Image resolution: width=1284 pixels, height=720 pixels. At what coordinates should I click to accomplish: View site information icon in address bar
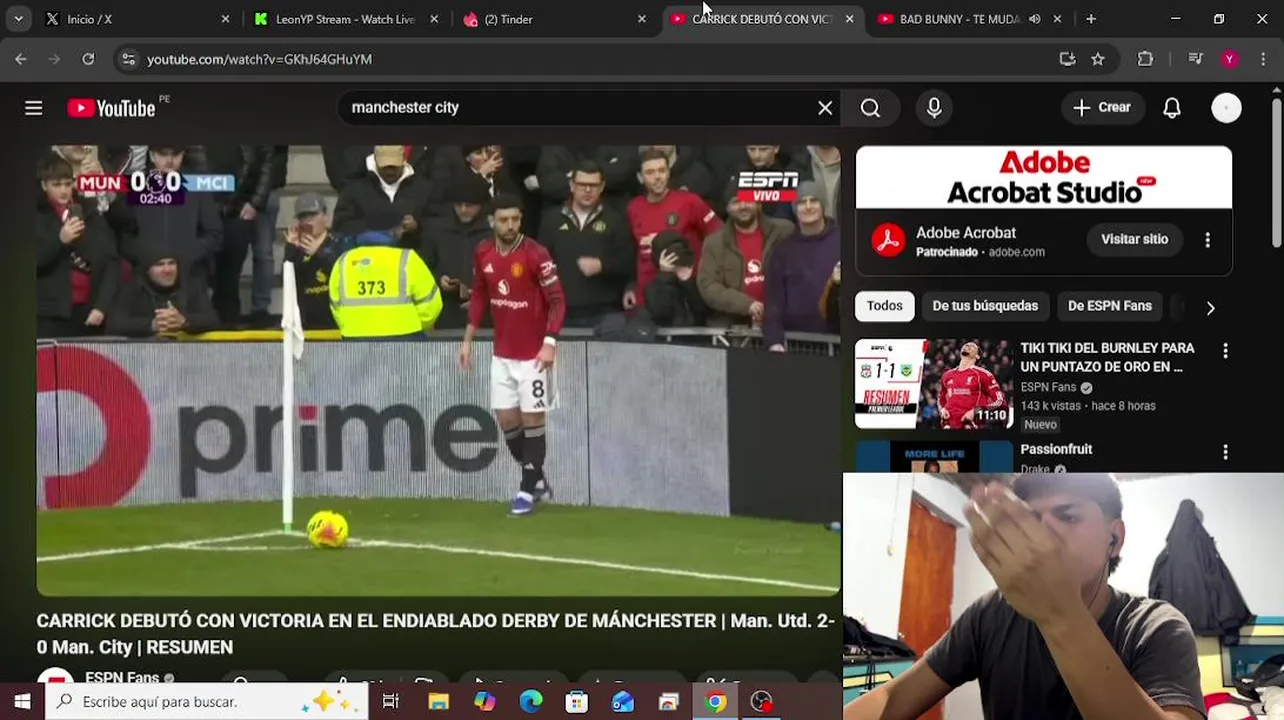click(128, 59)
